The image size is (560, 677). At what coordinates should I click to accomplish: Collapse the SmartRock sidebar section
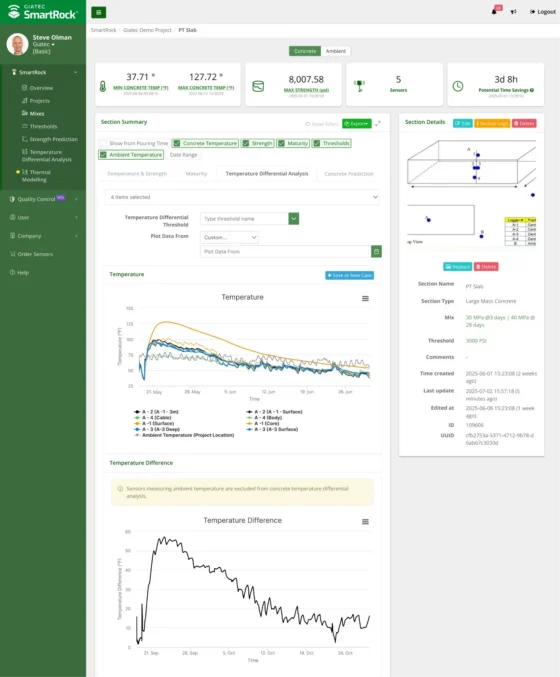[76, 72]
